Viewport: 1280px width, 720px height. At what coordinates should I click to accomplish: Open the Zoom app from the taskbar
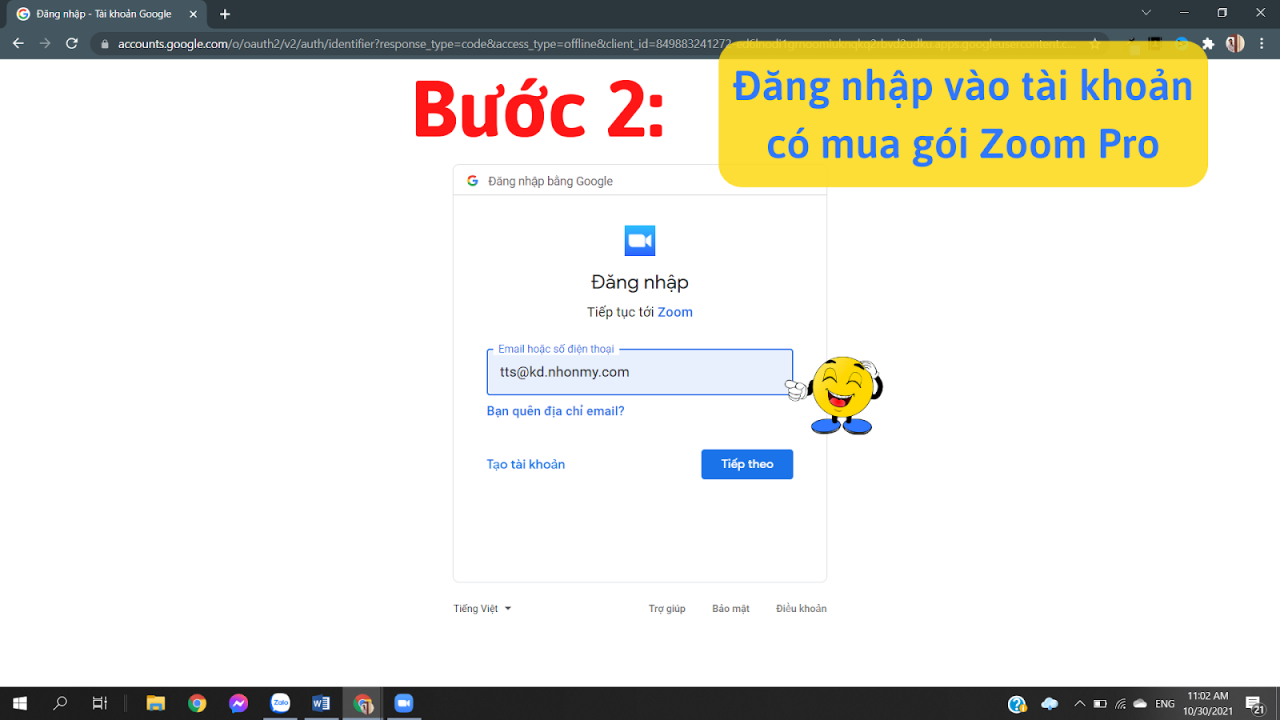403,703
